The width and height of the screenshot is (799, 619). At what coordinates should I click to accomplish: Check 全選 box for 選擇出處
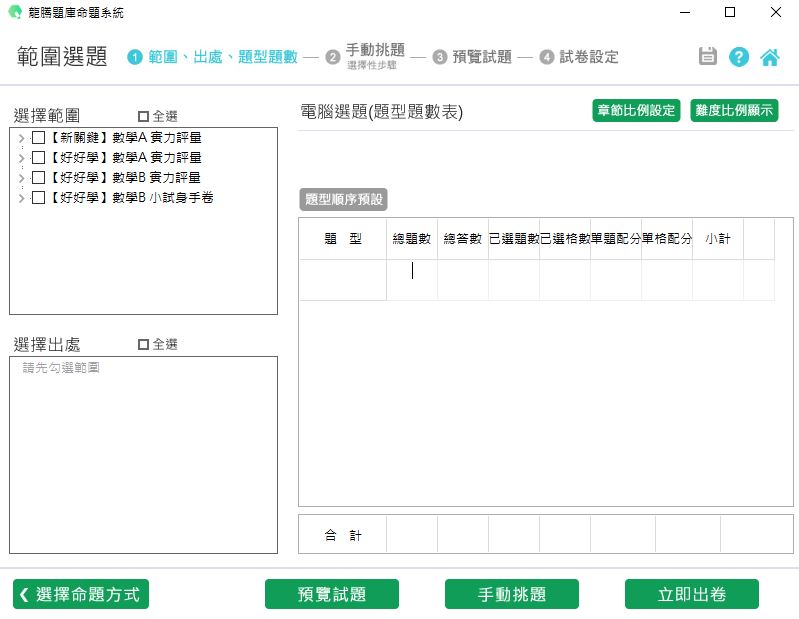[143, 345]
